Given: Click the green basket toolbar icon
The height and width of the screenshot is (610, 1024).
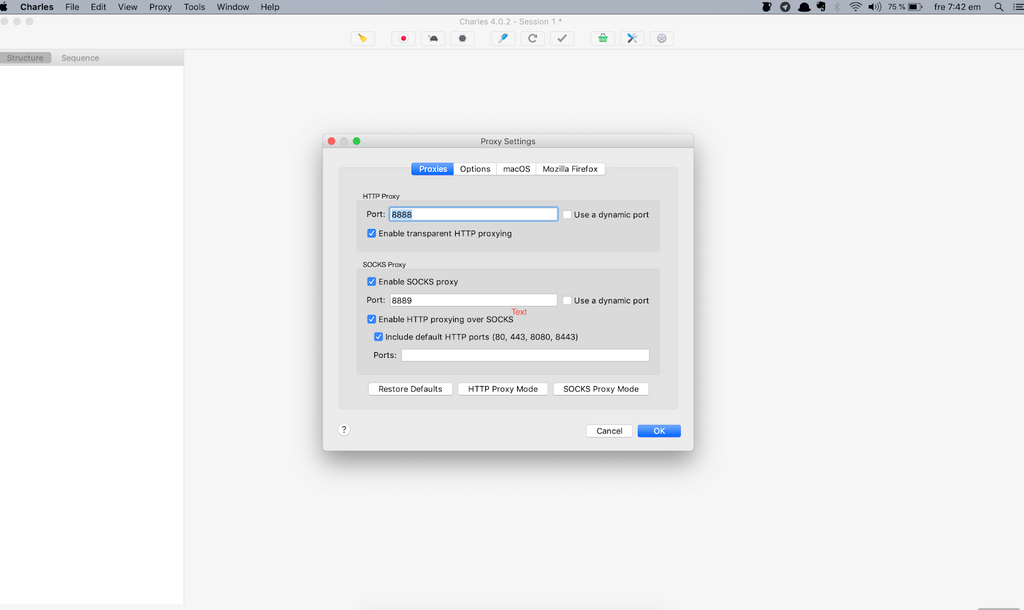Looking at the screenshot, I should point(603,39).
